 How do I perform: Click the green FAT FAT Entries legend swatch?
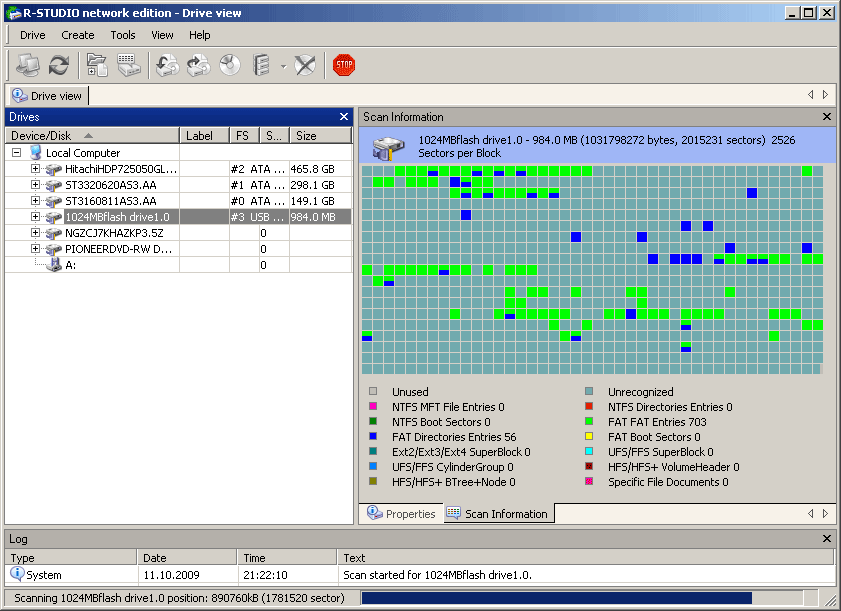[x=589, y=422]
